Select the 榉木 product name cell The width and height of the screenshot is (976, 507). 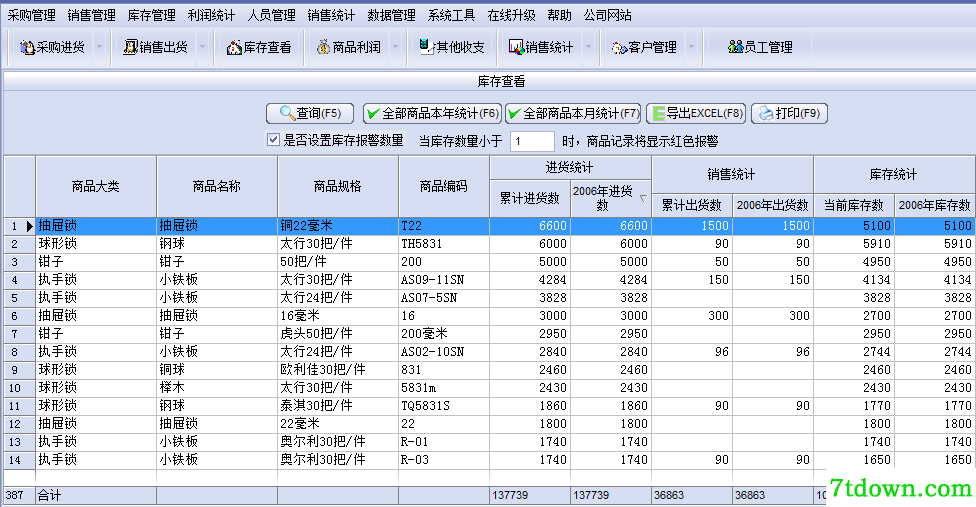pyautogui.click(x=217, y=388)
